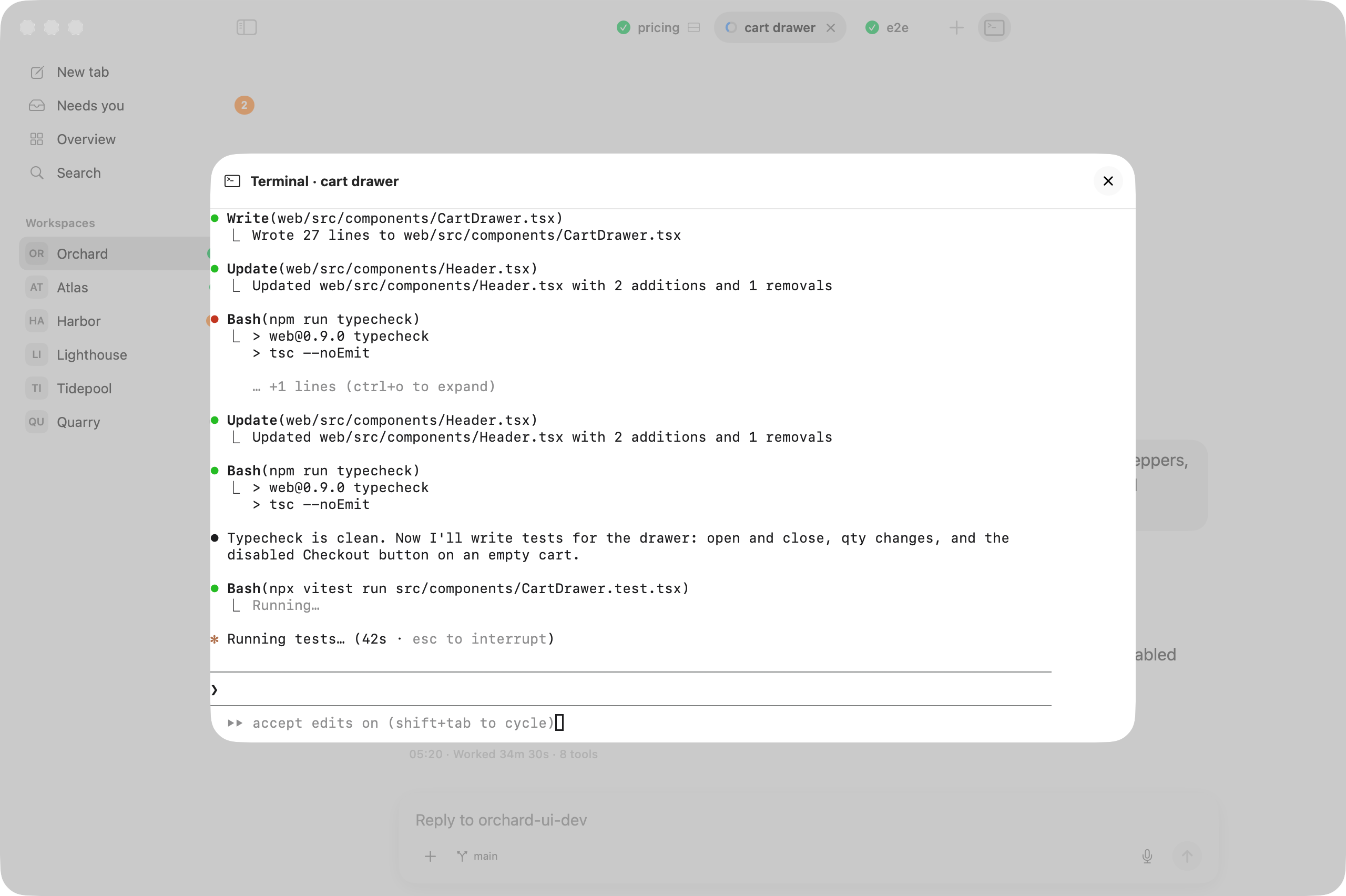Image resolution: width=1346 pixels, height=896 pixels.
Task: Open New tab in sidebar
Action: coord(83,72)
